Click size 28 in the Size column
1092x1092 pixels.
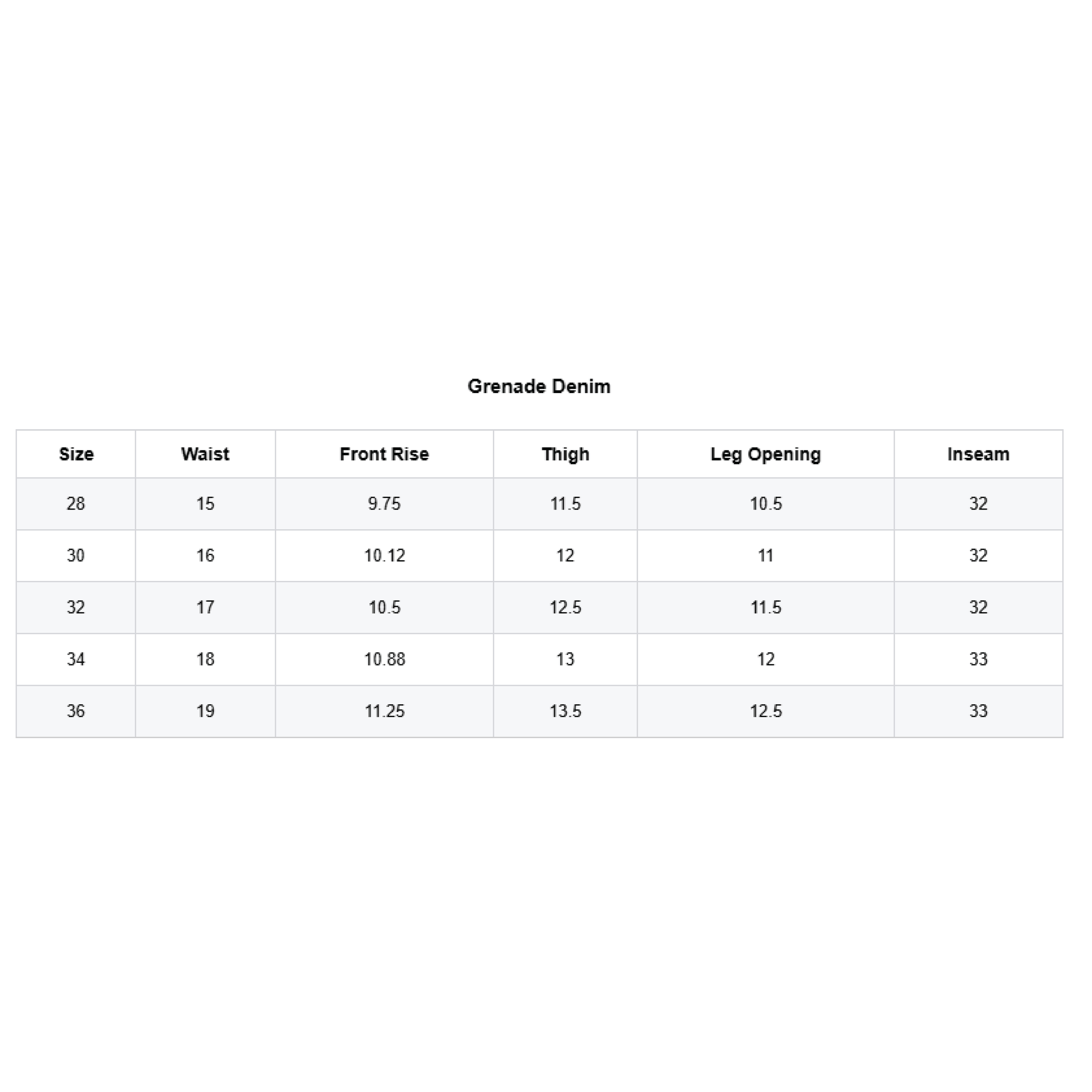[x=76, y=504]
